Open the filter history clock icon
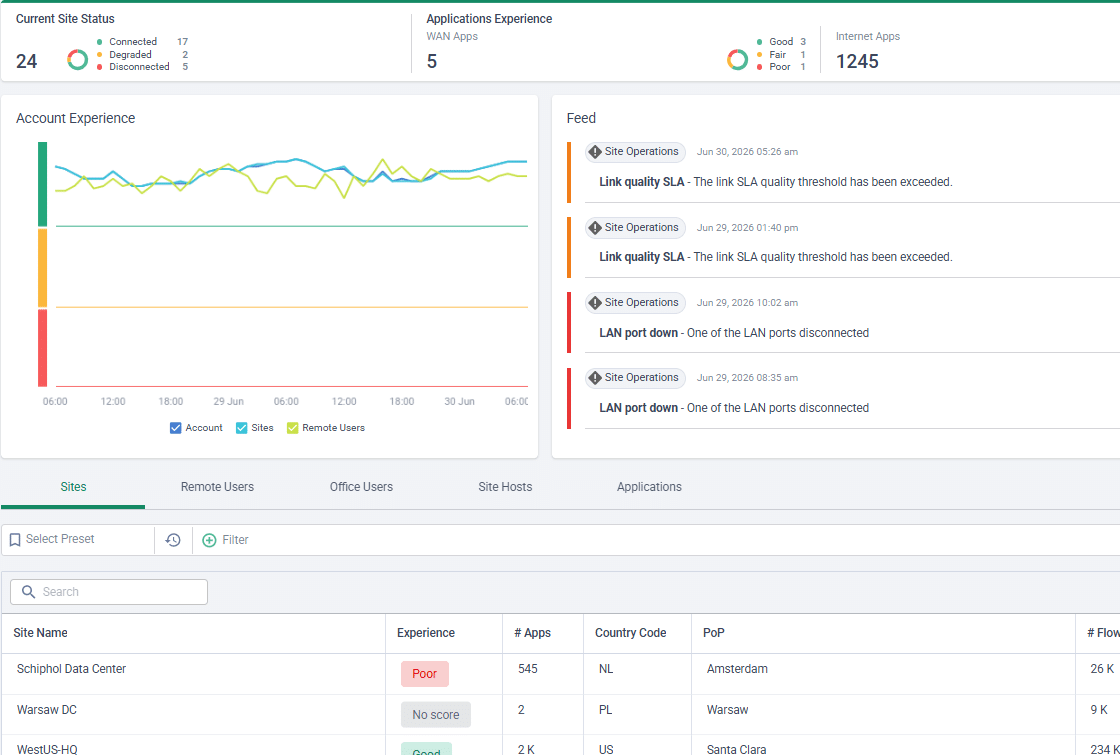Image resolution: width=1120 pixels, height=755 pixels. [173, 540]
